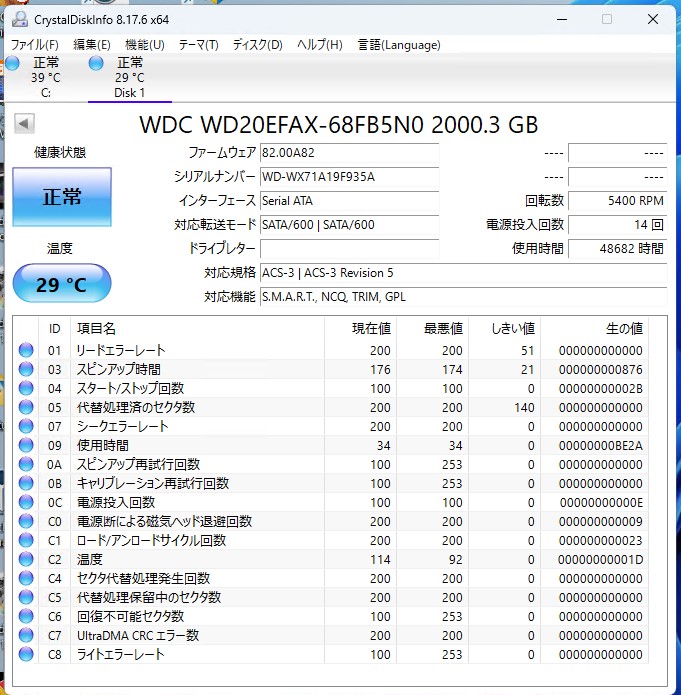Click the 5400 RPM rotation value
The height and width of the screenshot is (695, 681).
click(x=617, y=201)
